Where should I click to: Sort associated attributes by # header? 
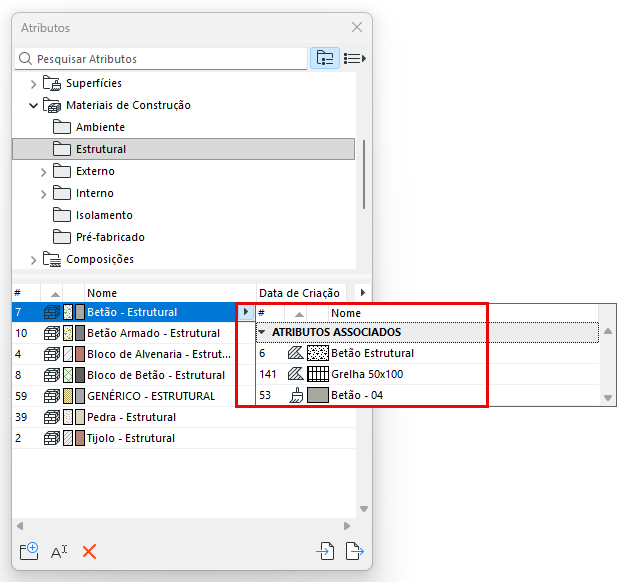(270, 313)
